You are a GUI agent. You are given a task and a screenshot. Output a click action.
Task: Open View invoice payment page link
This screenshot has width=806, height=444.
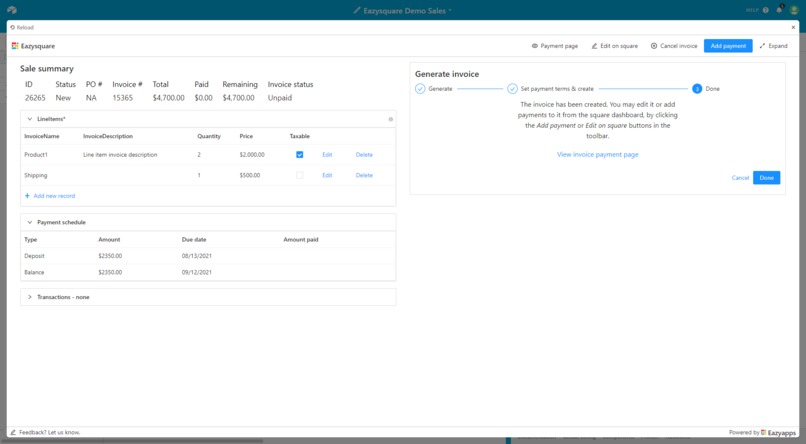point(597,154)
